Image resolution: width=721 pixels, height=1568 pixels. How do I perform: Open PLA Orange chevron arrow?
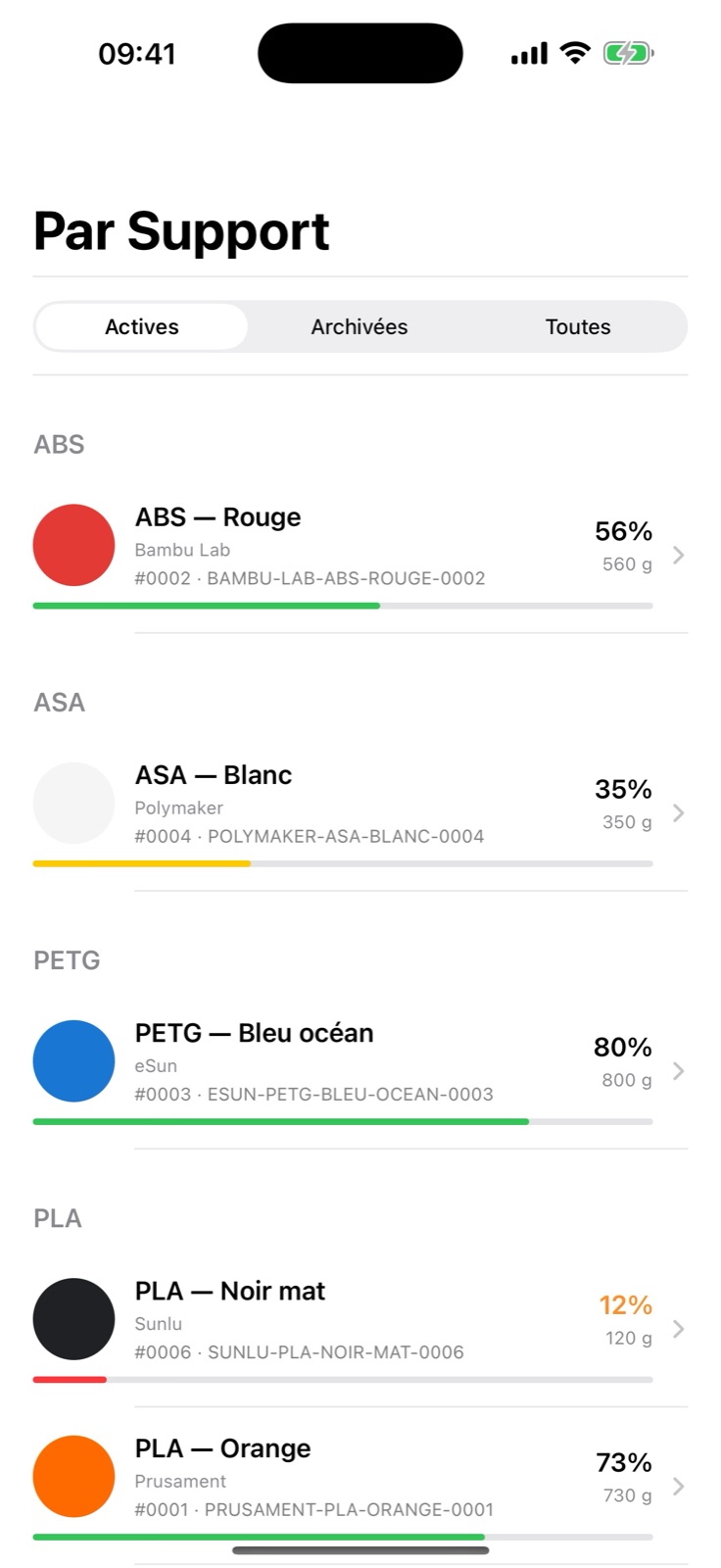pyautogui.click(x=678, y=1486)
